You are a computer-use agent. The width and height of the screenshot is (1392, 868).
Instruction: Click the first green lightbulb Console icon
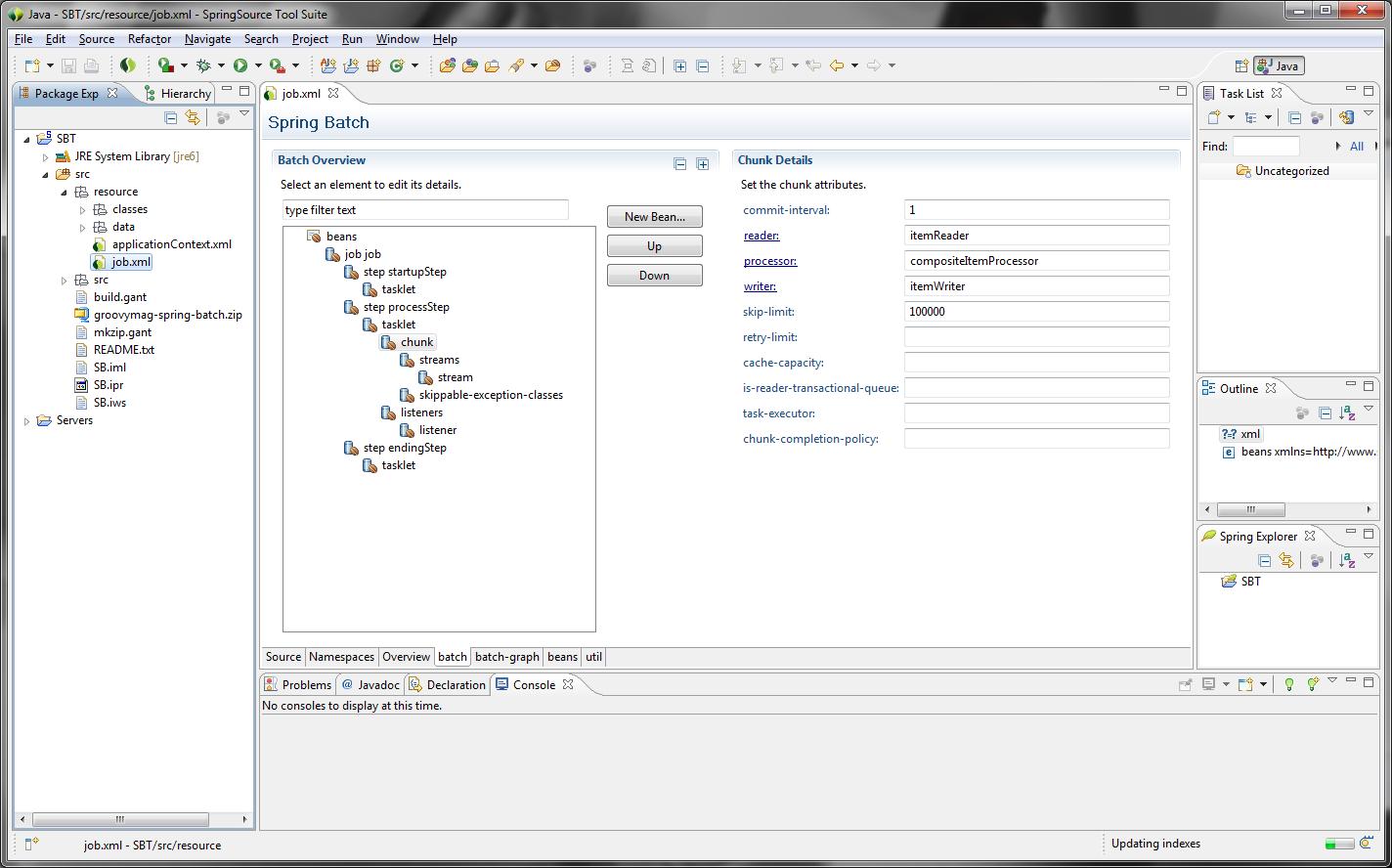tap(1289, 684)
